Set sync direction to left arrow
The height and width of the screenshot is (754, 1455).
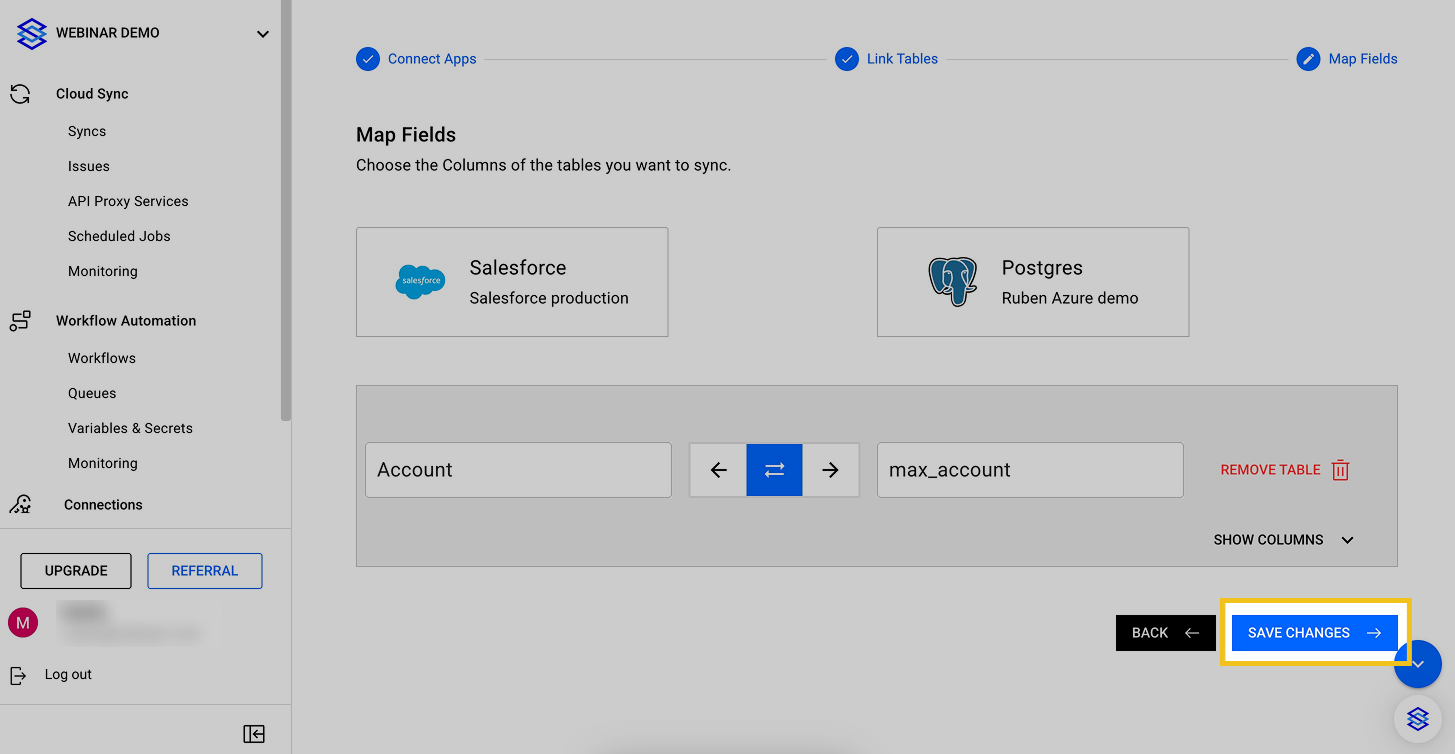point(718,470)
